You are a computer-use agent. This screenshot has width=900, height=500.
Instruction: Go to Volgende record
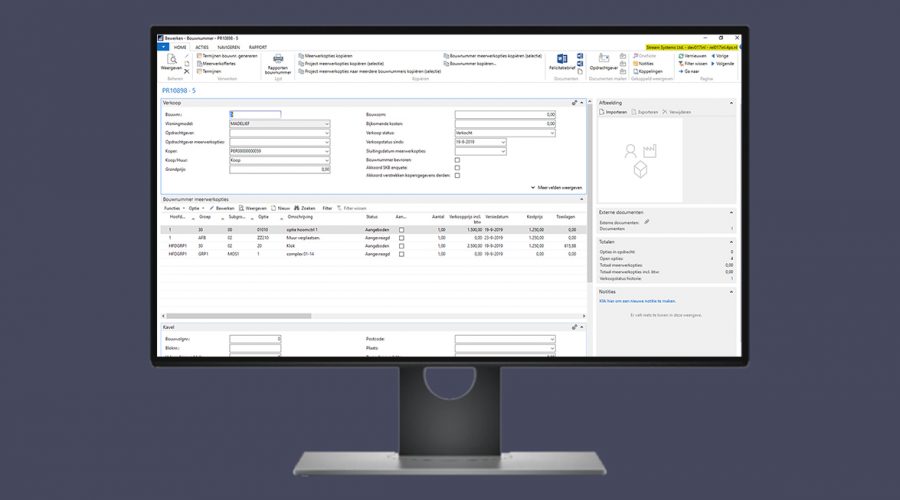(x=723, y=64)
